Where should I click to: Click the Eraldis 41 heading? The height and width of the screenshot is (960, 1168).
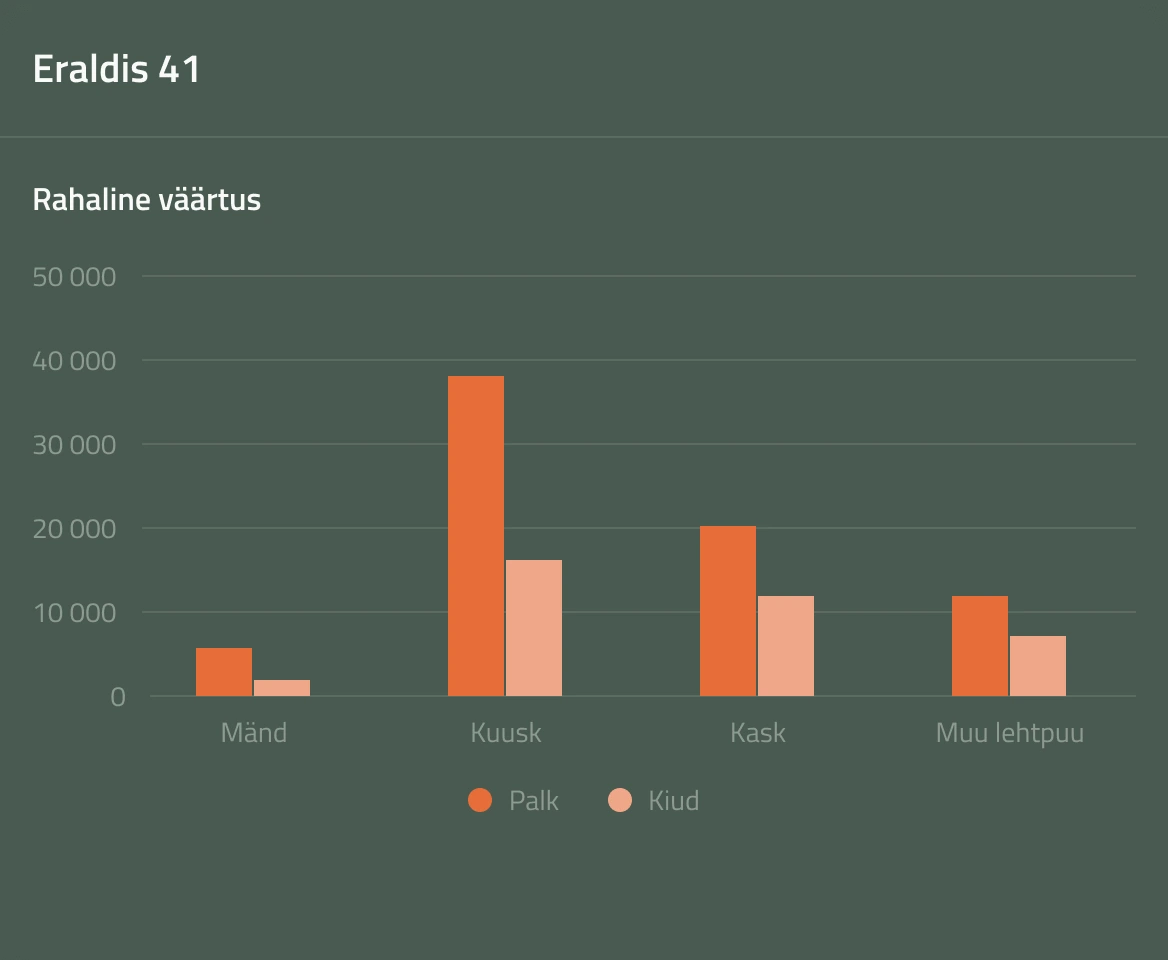[x=117, y=69]
